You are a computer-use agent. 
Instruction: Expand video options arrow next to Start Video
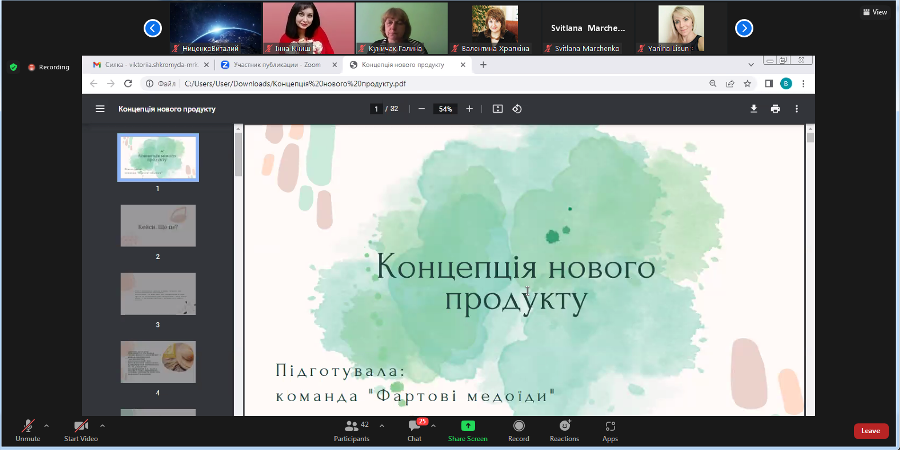(102, 425)
